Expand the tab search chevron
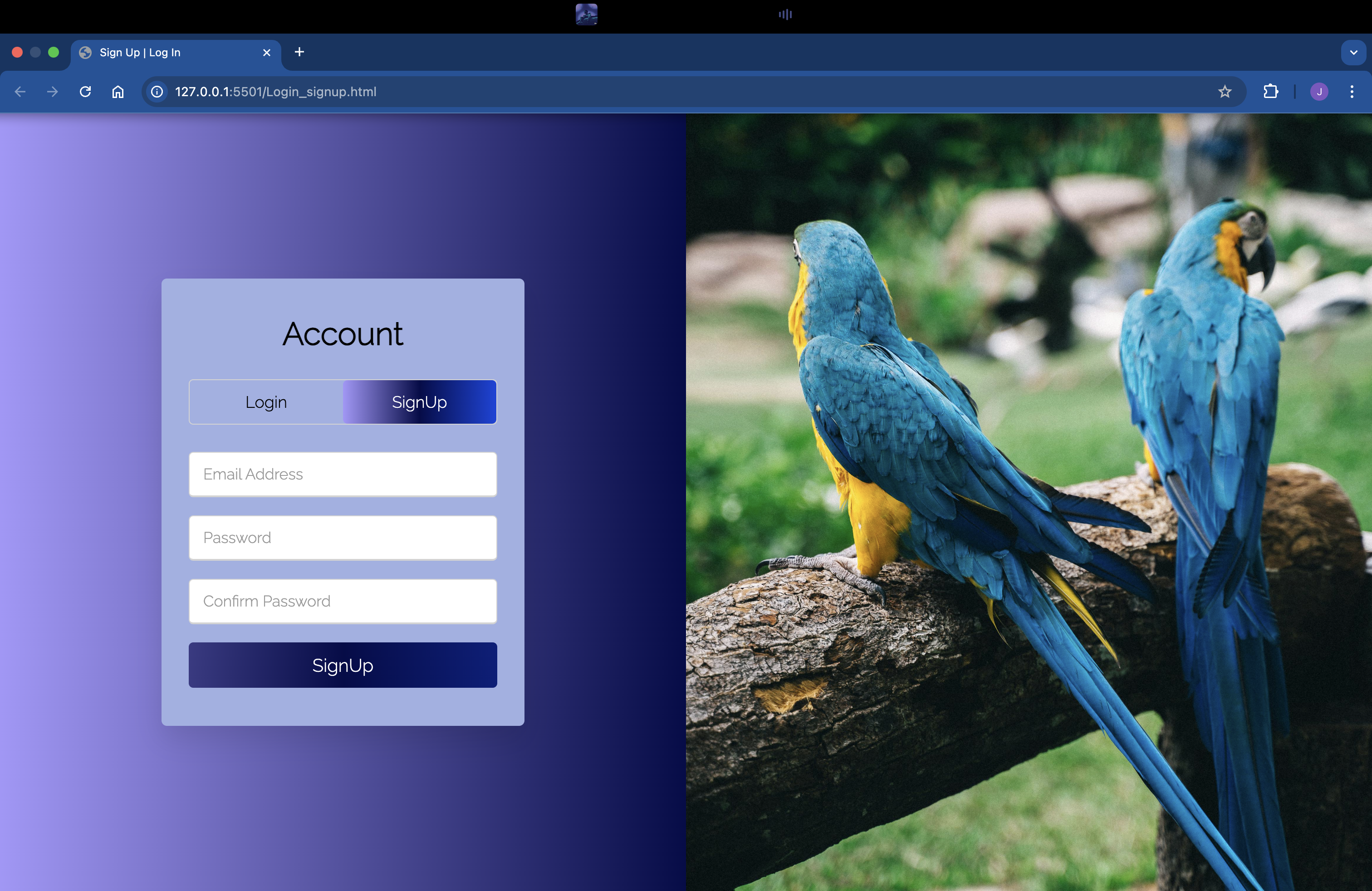The width and height of the screenshot is (1372, 891). click(1353, 53)
